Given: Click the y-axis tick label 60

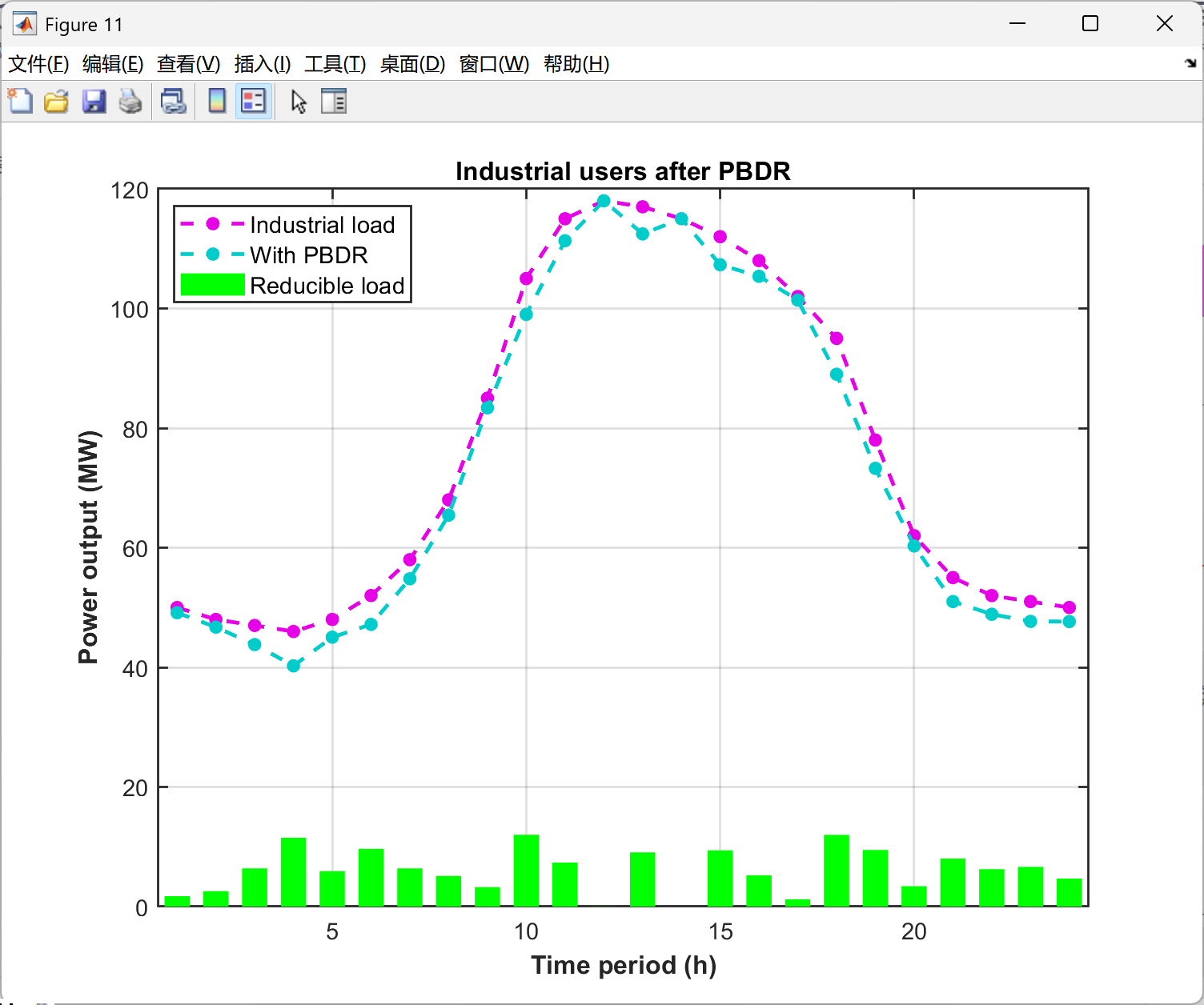Looking at the screenshot, I should [x=135, y=549].
